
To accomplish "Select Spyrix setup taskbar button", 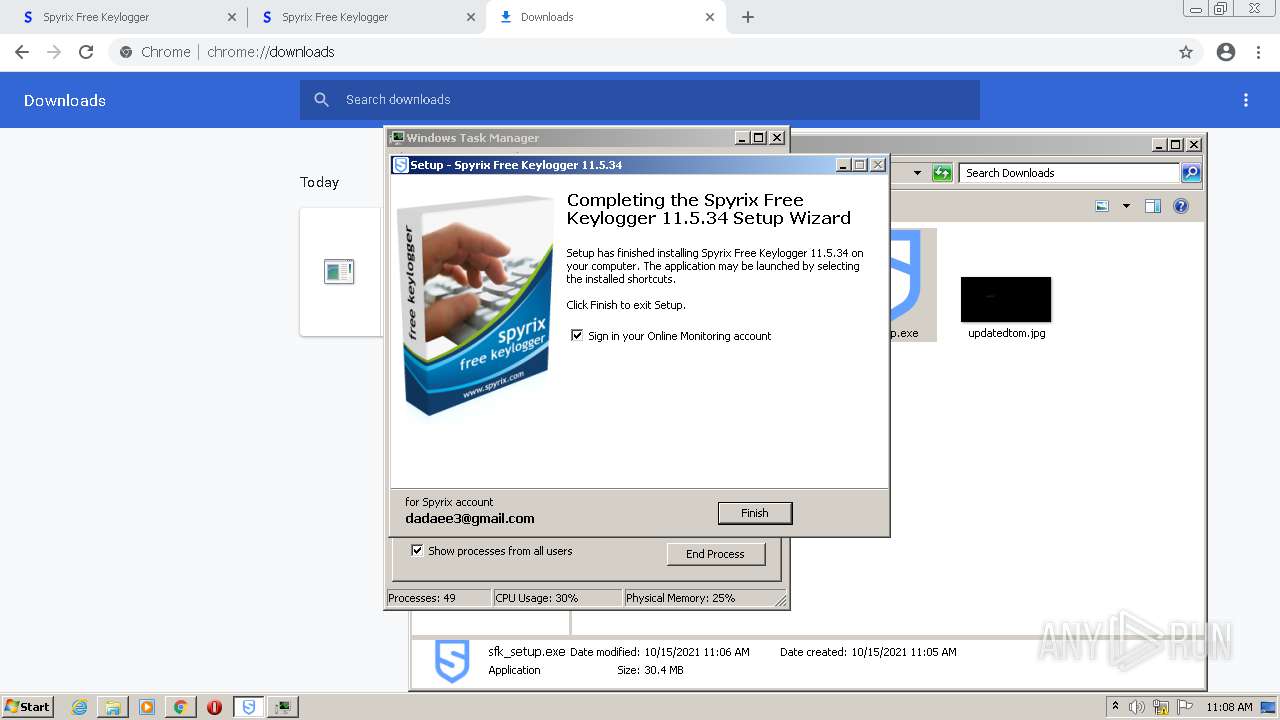I will tap(249, 707).
